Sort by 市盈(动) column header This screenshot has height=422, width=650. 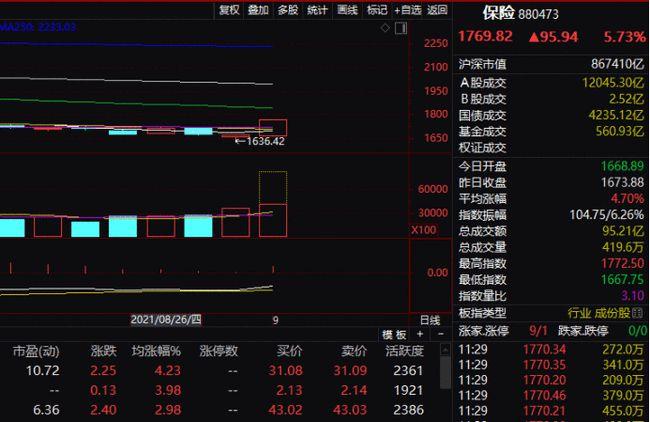click(x=36, y=352)
